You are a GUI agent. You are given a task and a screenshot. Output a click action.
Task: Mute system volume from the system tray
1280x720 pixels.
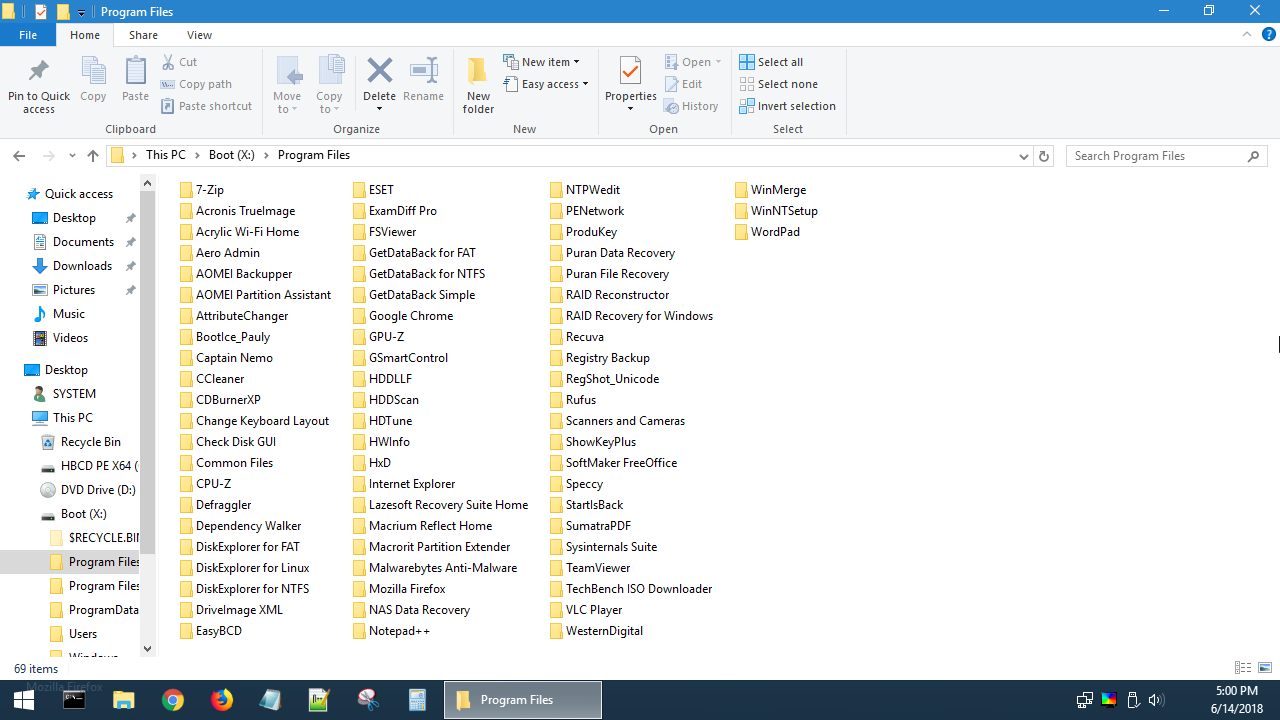[1156, 699]
